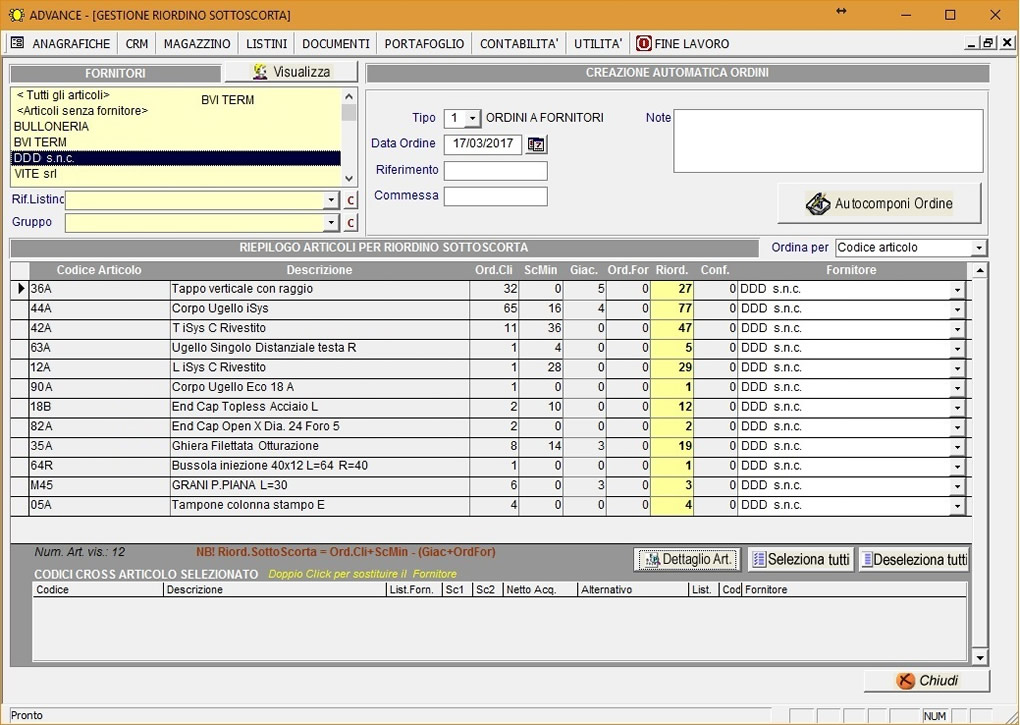Click the inner window minimize icon
Viewport: 1020px width, 725px height.
pyautogui.click(x=972, y=43)
